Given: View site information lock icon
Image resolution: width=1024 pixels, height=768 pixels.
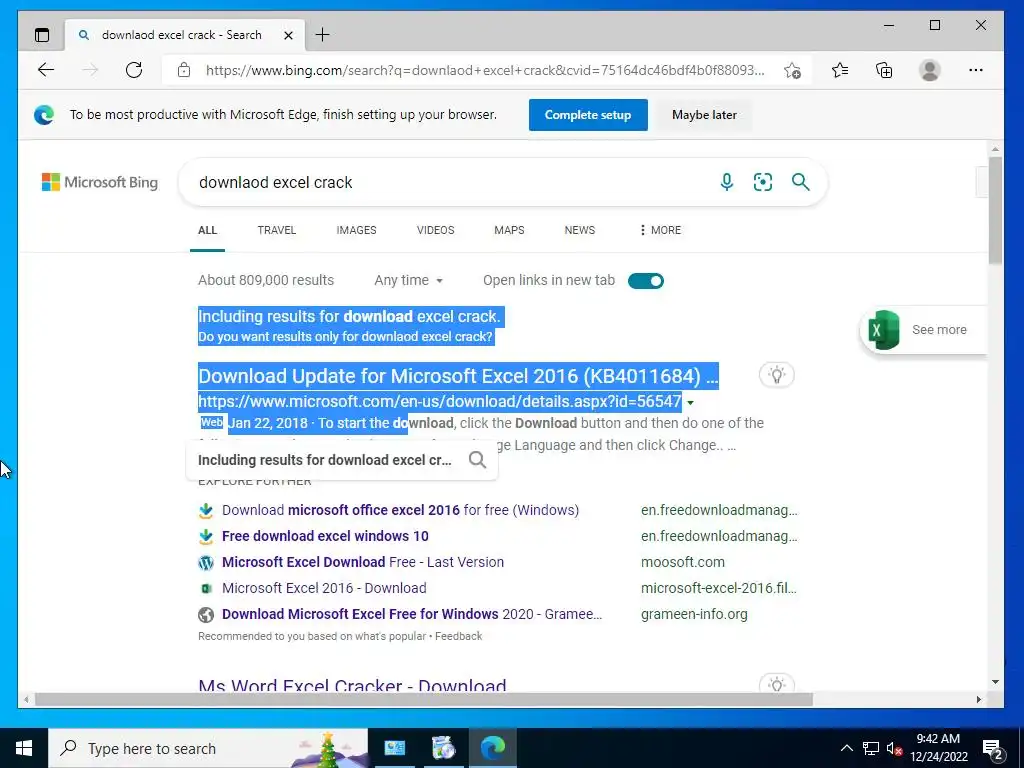Looking at the screenshot, I should [x=184, y=70].
